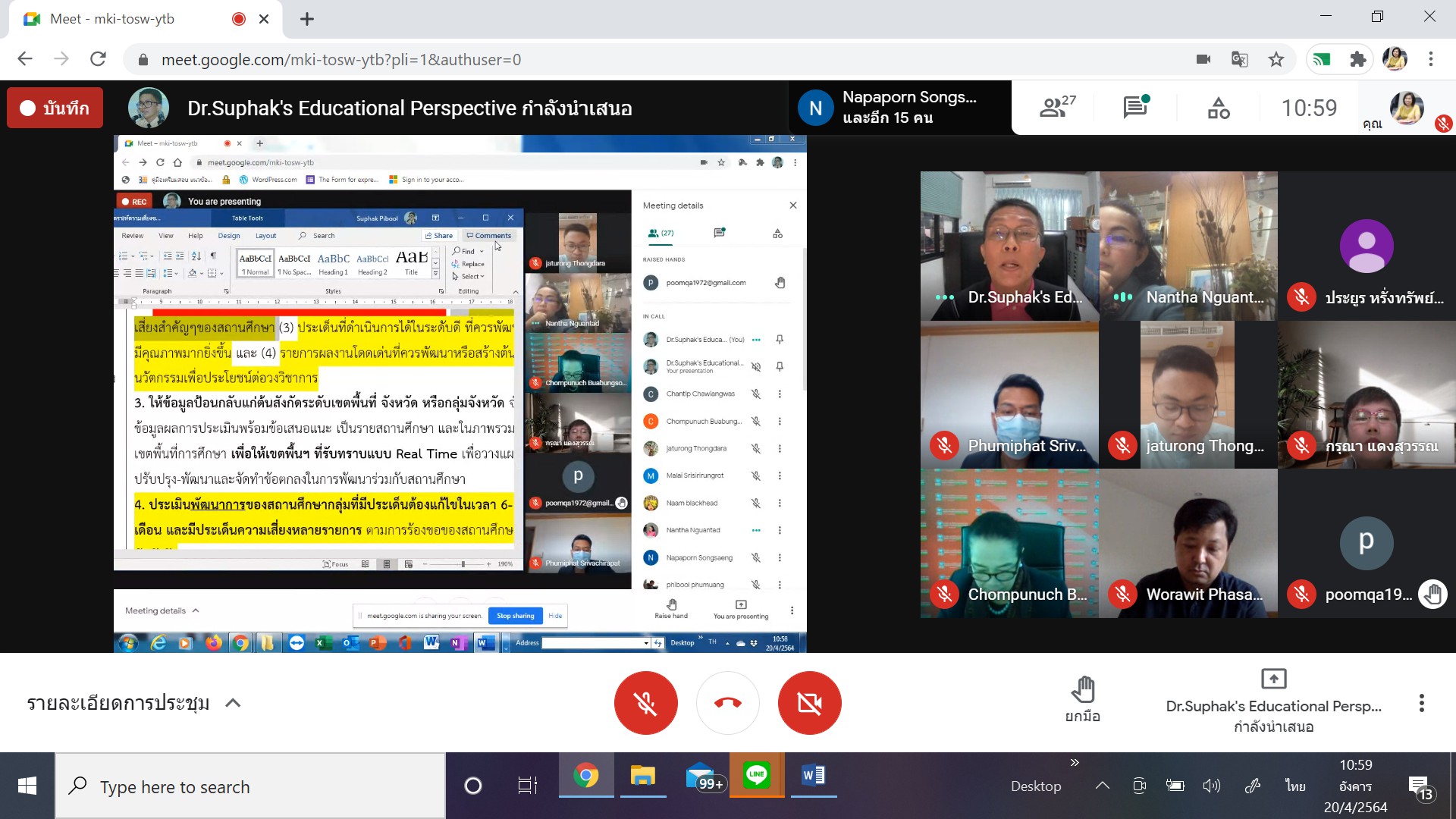Toggle the red recording button
The width and height of the screenshot is (1456, 819).
[x=55, y=108]
